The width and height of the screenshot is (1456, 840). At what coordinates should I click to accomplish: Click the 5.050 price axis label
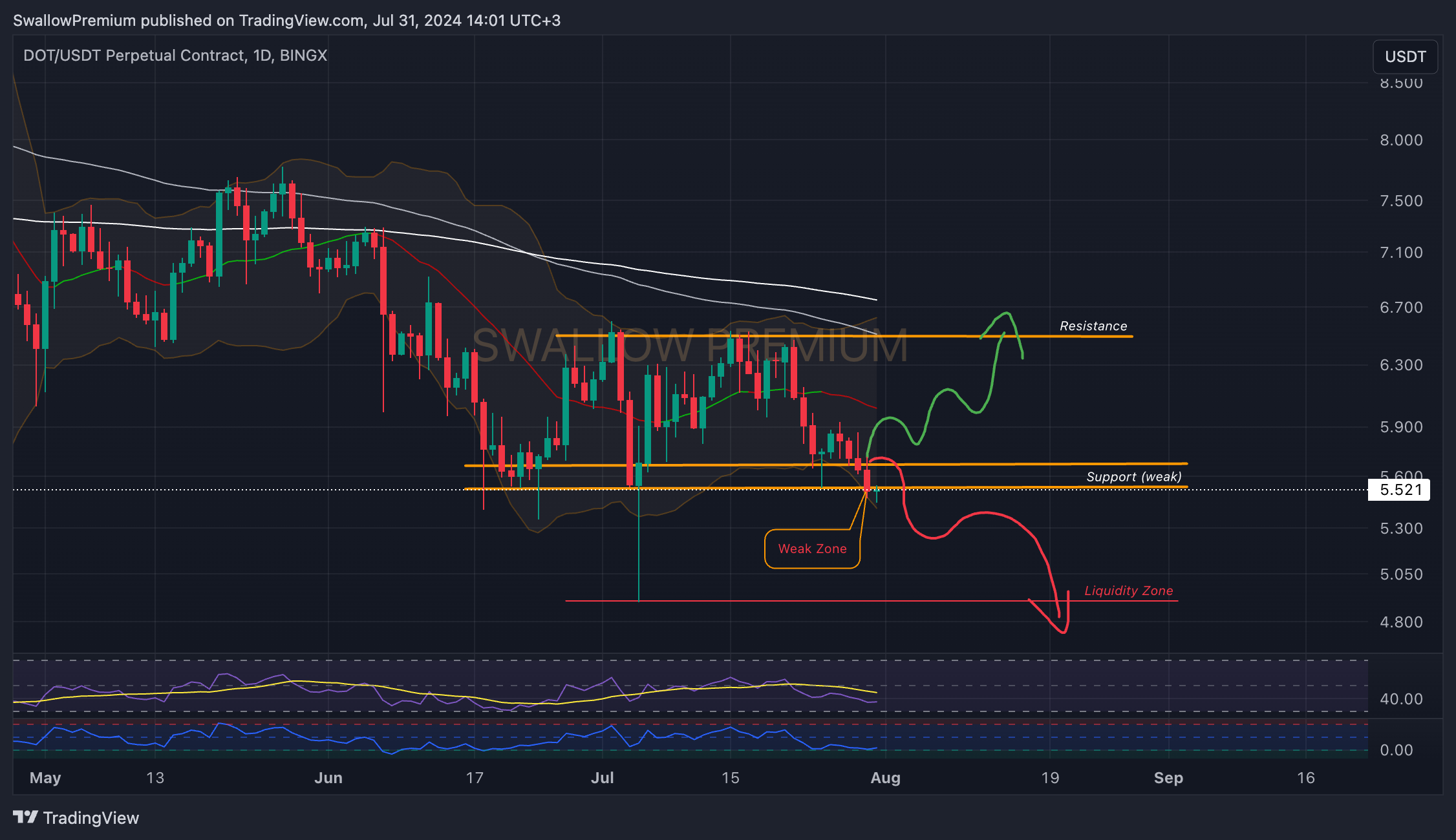click(1401, 574)
